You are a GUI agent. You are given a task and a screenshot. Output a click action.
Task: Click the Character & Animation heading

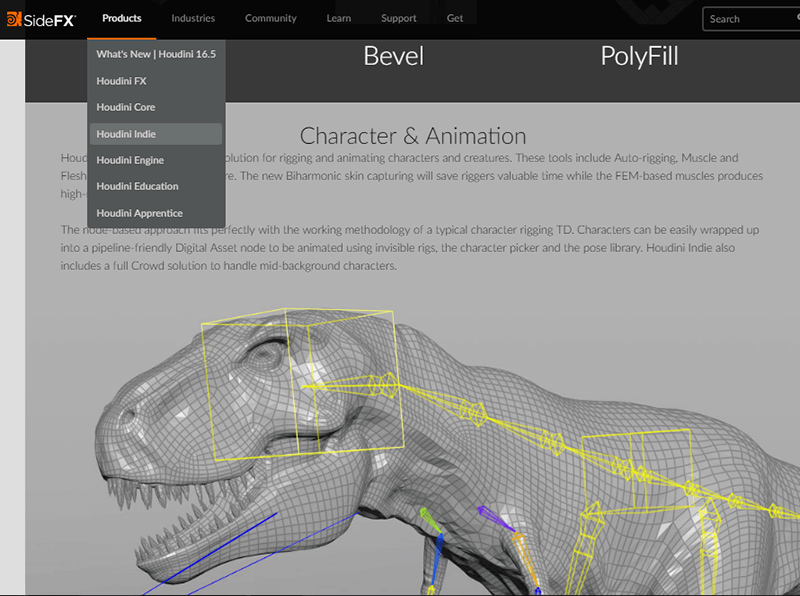tap(413, 136)
